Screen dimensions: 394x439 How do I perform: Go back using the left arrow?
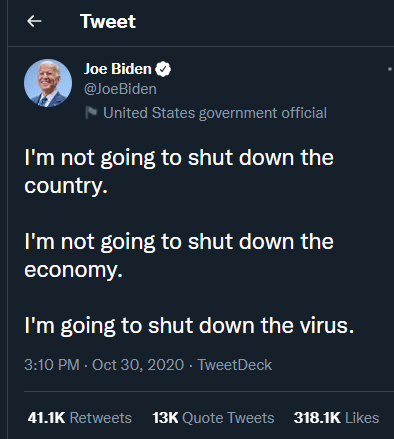coord(34,21)
